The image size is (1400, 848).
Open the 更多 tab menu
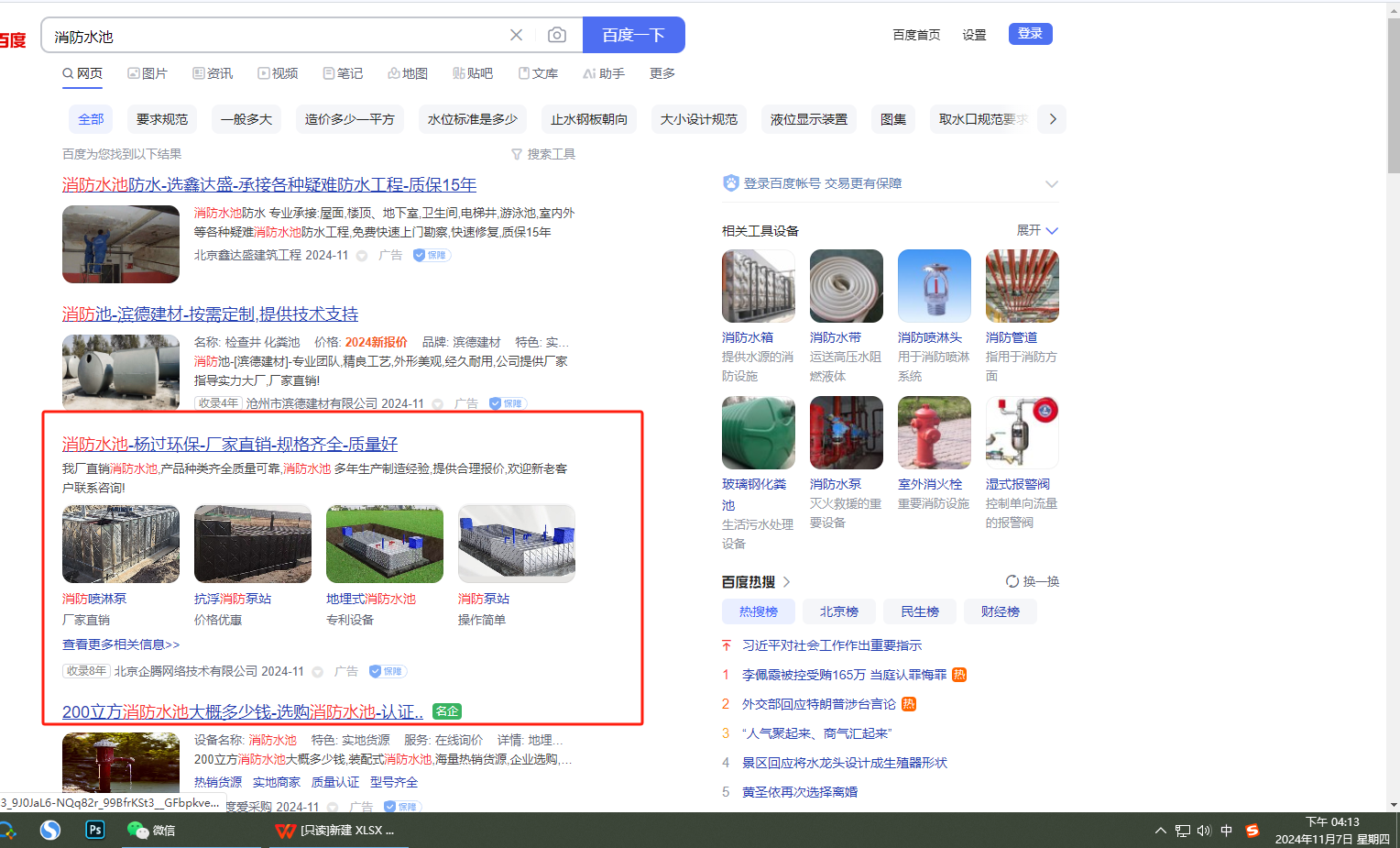pos(662,73)
